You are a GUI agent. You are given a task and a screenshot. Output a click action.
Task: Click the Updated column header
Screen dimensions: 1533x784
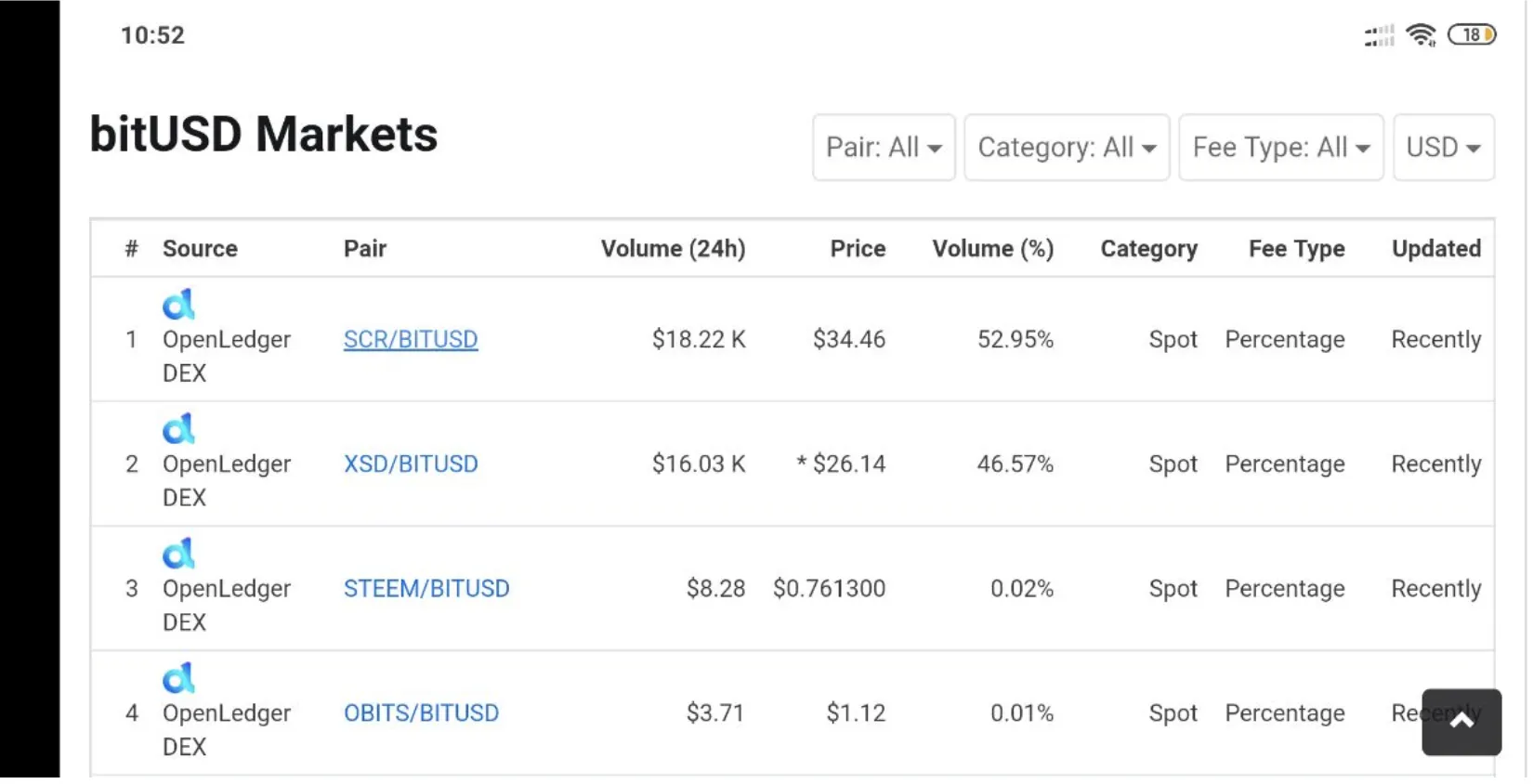point(1435,248)
